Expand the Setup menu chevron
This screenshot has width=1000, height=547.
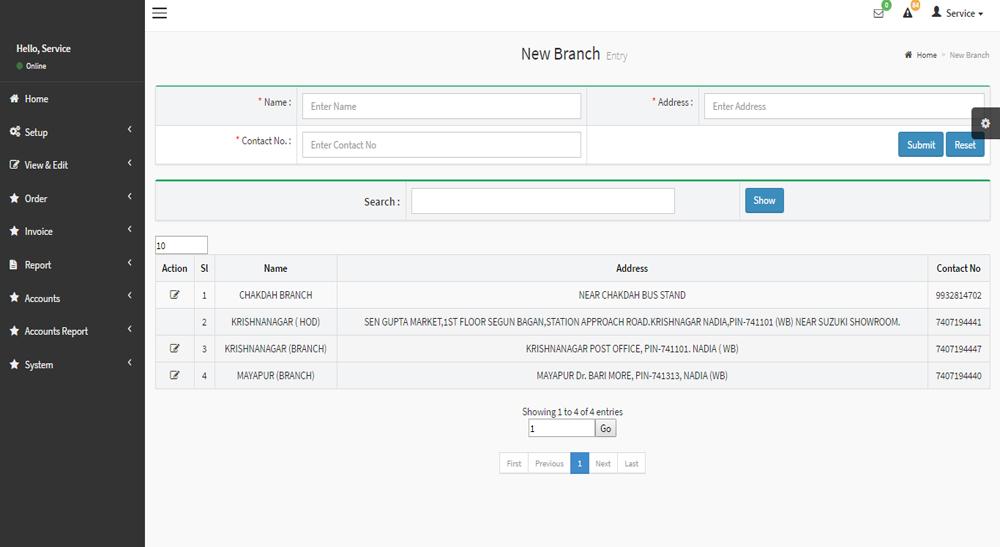pyautogui.click(x=129, y=129)
